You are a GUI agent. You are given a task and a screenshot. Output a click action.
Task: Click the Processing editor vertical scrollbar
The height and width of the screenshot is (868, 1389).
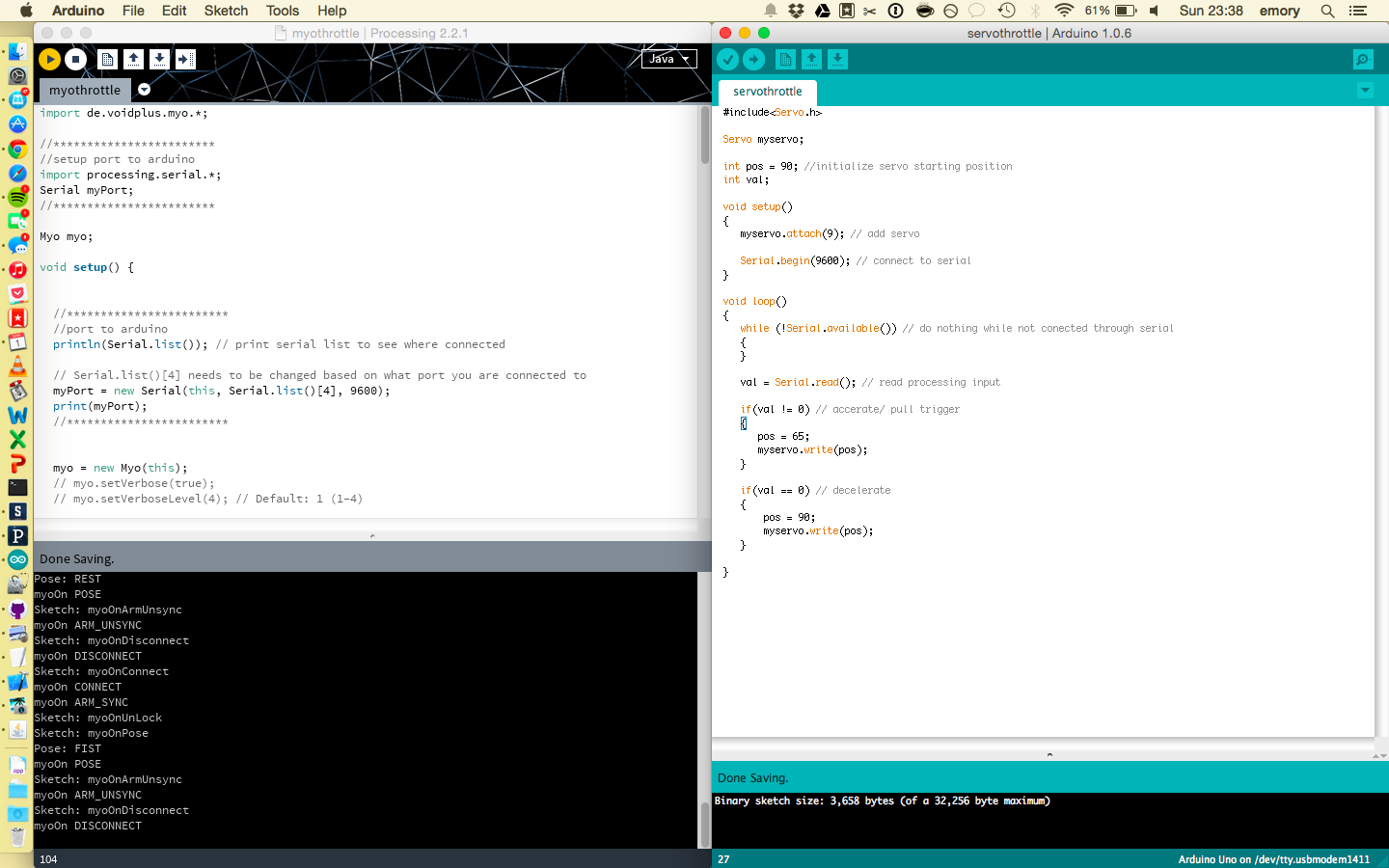click(x=705, y=135)
